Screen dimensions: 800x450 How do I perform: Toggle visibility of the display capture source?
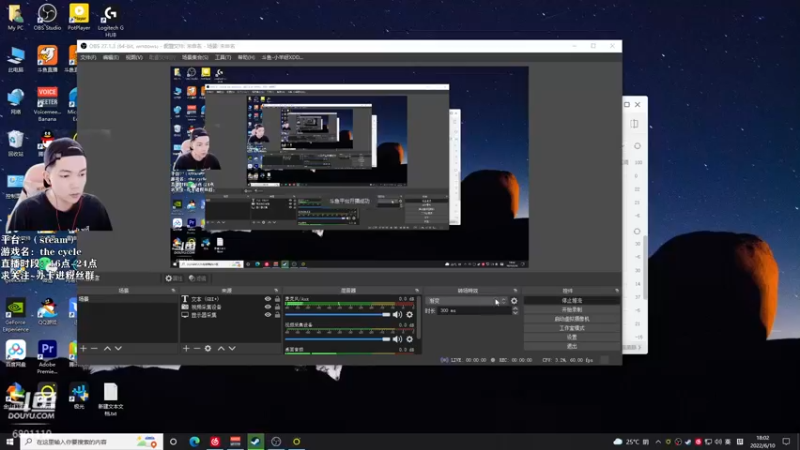(x=268, y=315)
